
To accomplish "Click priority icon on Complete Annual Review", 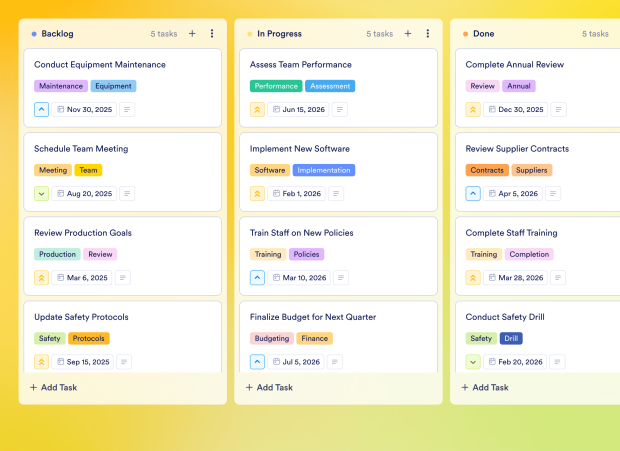I will 473,109.
